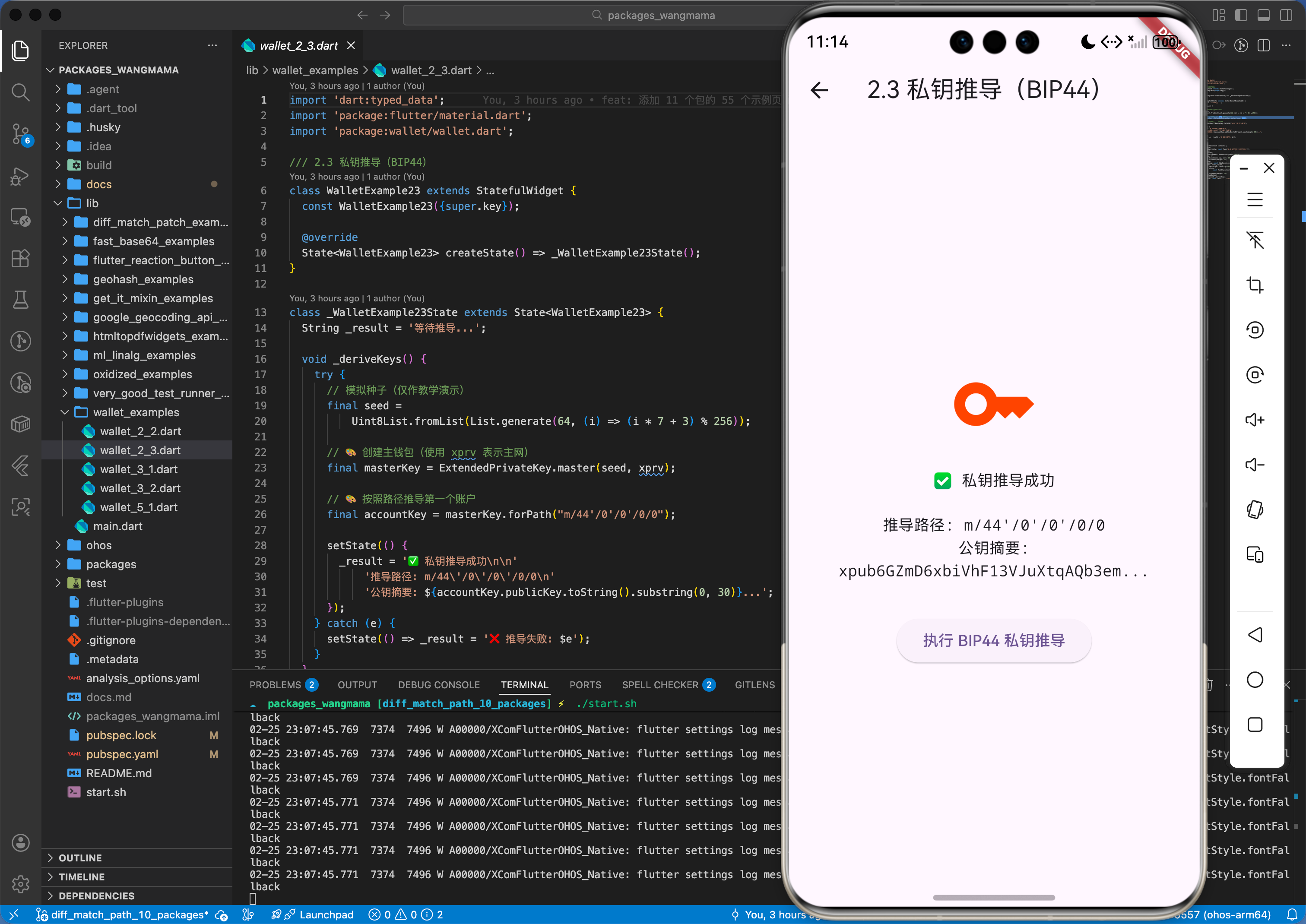Expand the docs folder
Viewport: 1306px width, 924px height.
coord(98,184)
